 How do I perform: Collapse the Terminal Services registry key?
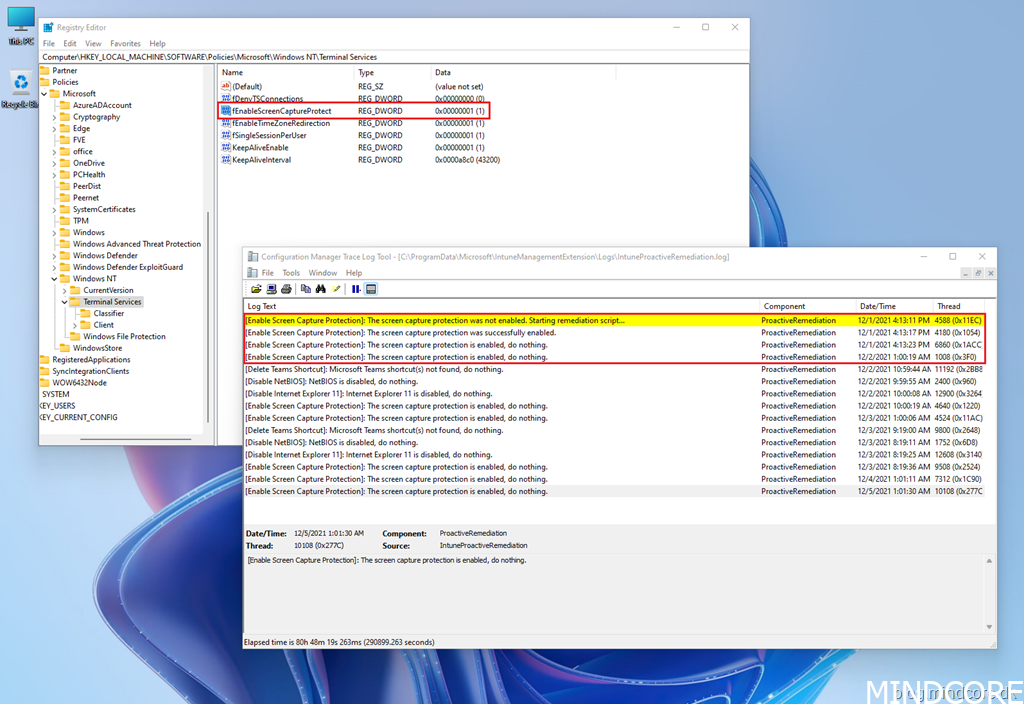click(x=65, y=302)
